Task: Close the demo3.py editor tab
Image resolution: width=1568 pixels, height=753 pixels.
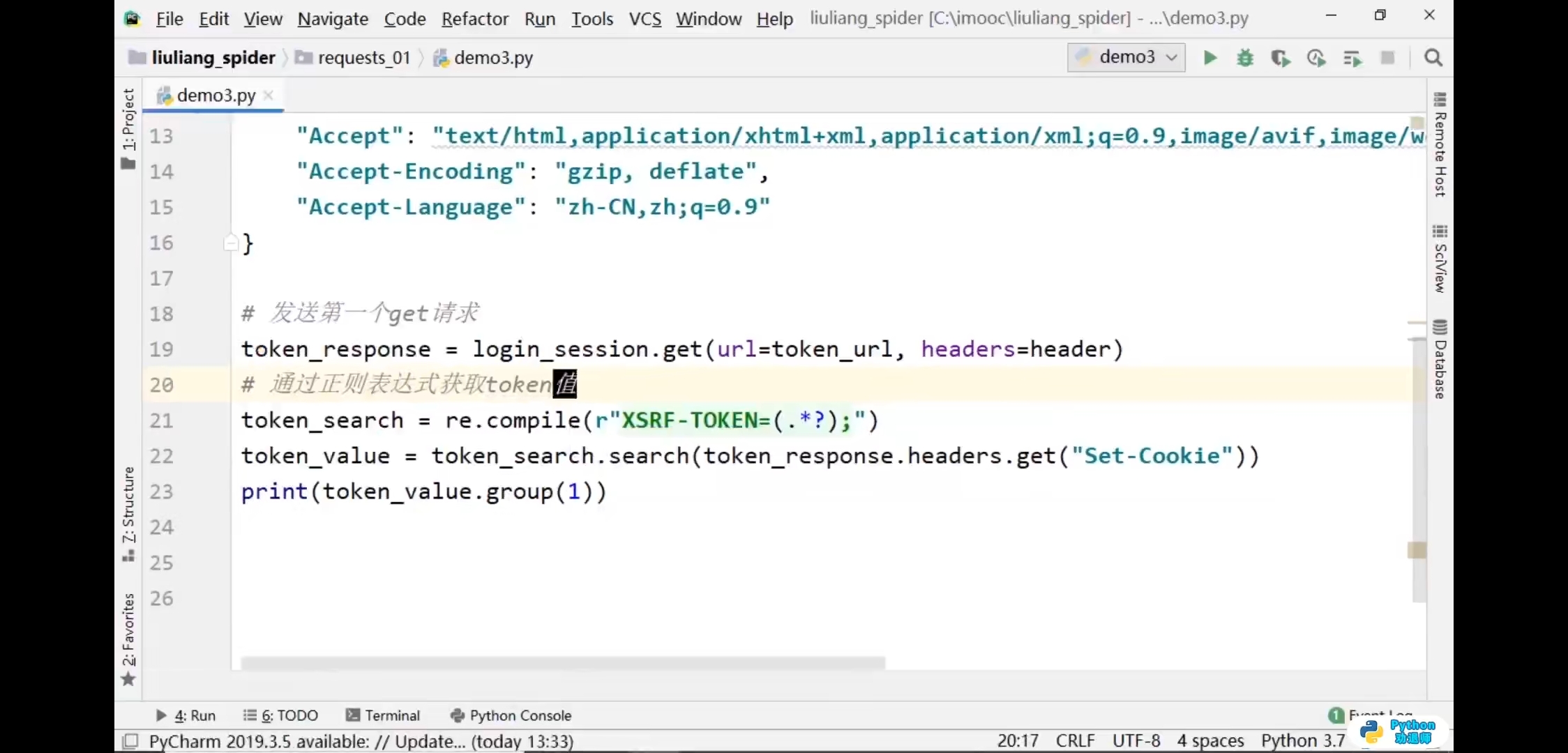Action: 269,96
